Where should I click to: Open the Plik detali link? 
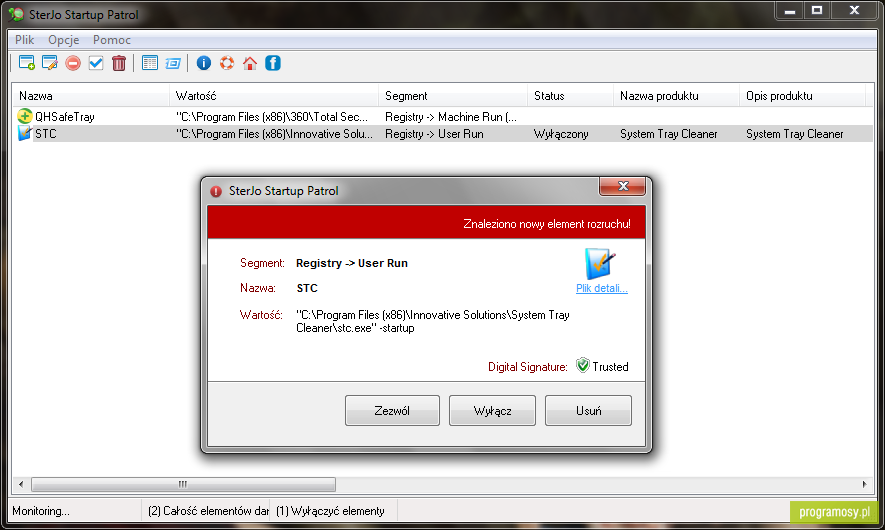click(x=602, y=288)
